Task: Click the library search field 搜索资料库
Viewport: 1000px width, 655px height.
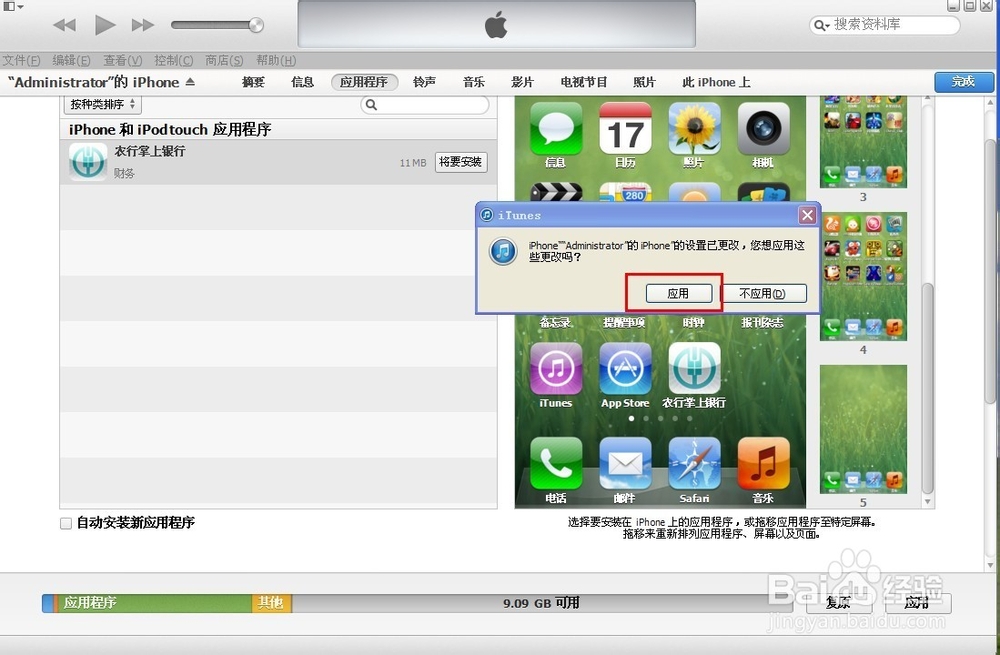Action: [x=884, y=25]
